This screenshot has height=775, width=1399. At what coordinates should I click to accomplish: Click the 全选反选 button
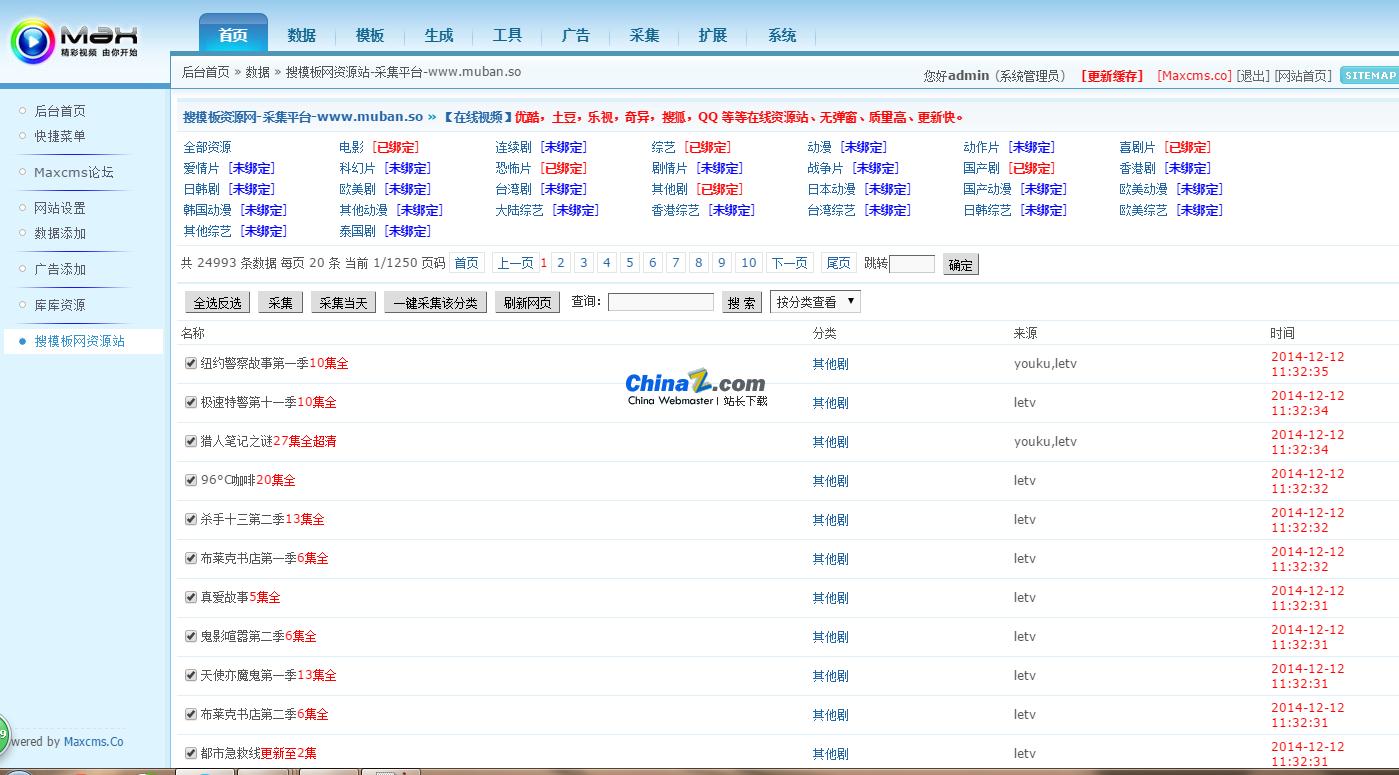point(218,303)
